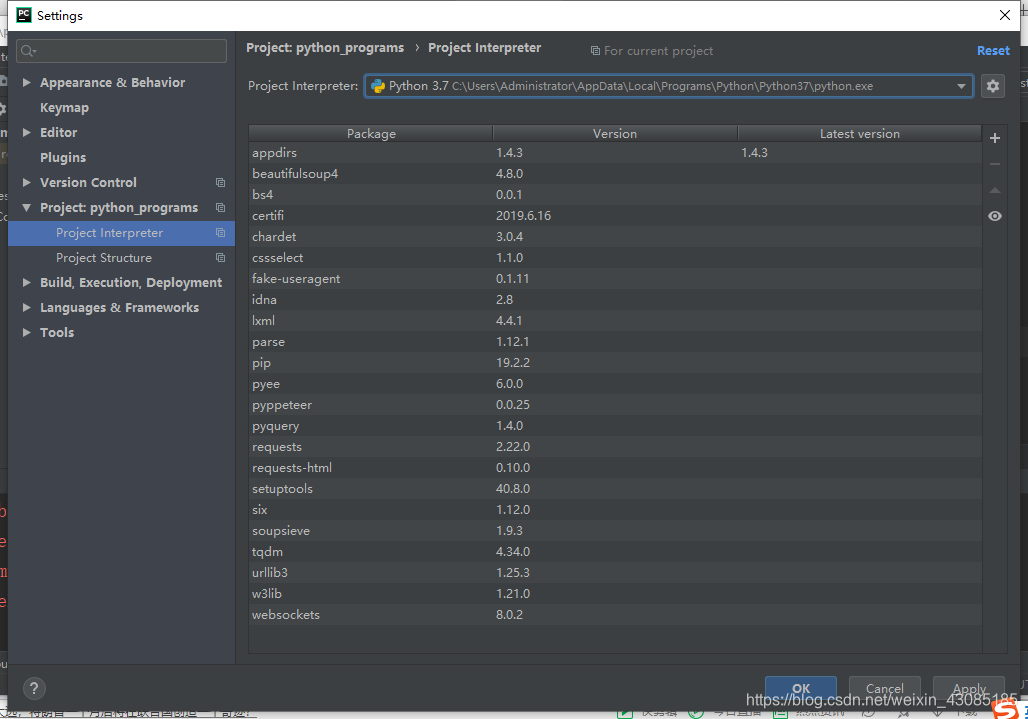Expand the Editor section arrow

coord(27,132)
